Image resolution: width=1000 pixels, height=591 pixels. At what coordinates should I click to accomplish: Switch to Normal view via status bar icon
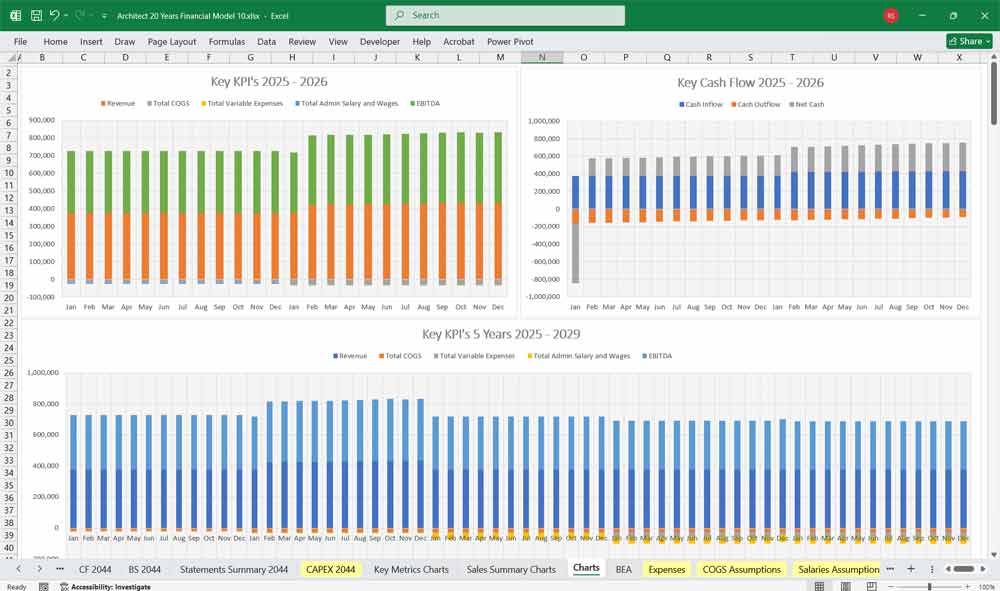coord(819,586)
